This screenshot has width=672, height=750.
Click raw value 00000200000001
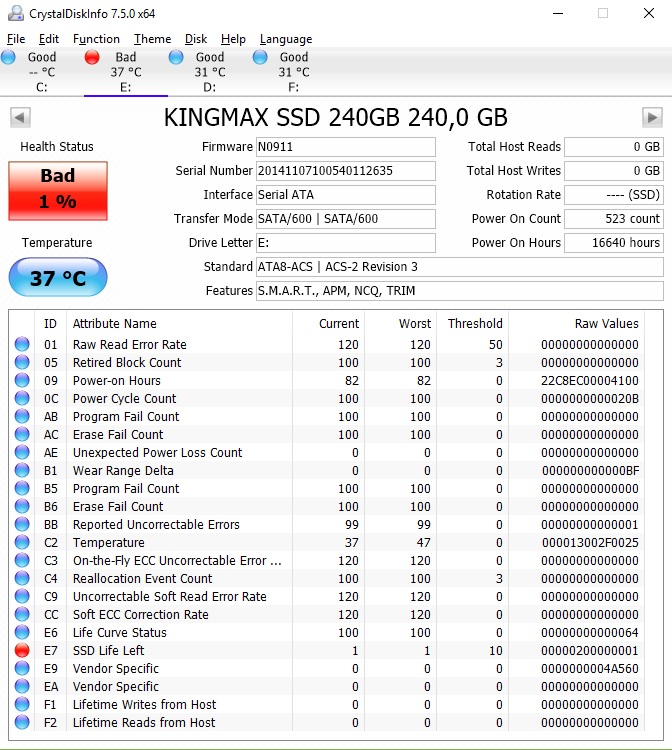pyautogui.click(x=590, y=651)
